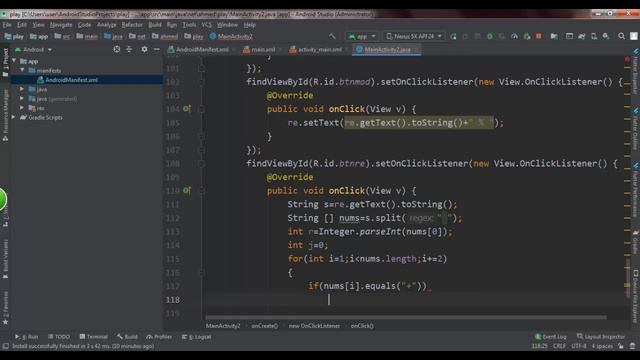This screenshot has width=640, height=360.
Task: Open the Edit menu
Action: coord(22,25)
